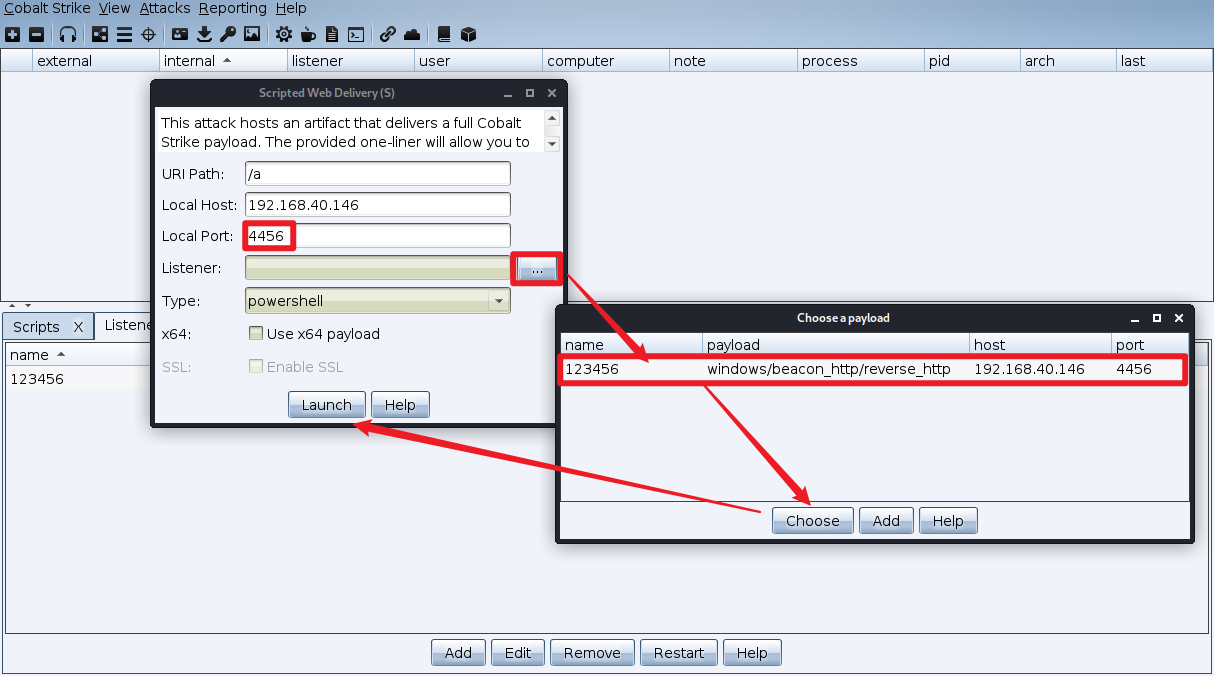This screenshot has height=676, width=1214.
Task: Click the connect to team server plus icon
Action: point(13,34)
